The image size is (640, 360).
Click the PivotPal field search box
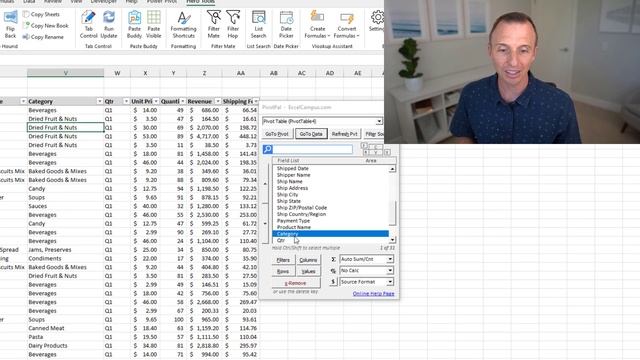(313, 149)
